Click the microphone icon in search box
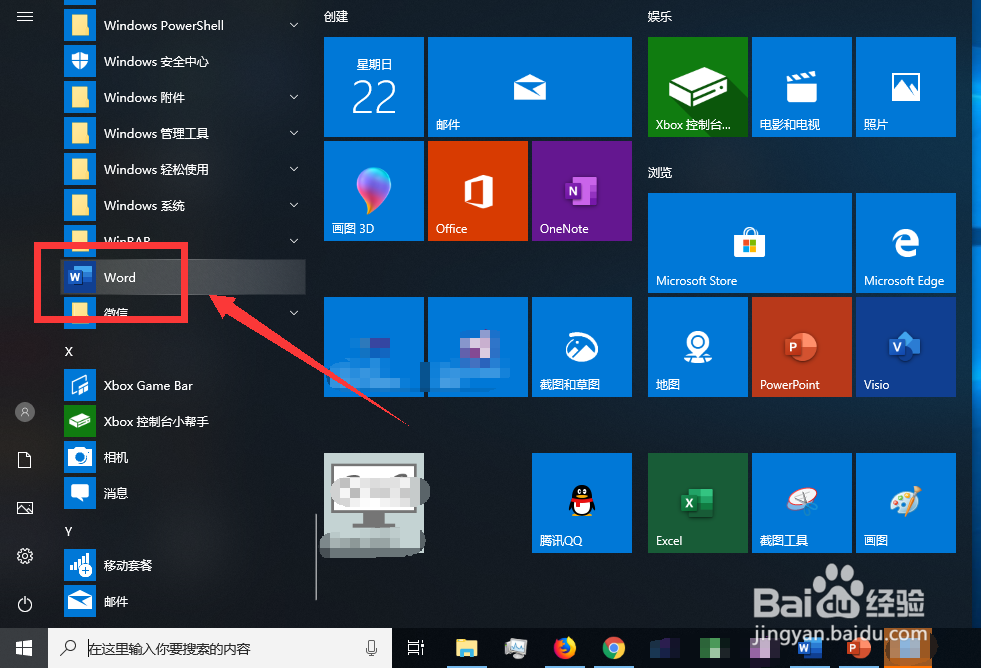The image size is (981, 668). (371, 649)
